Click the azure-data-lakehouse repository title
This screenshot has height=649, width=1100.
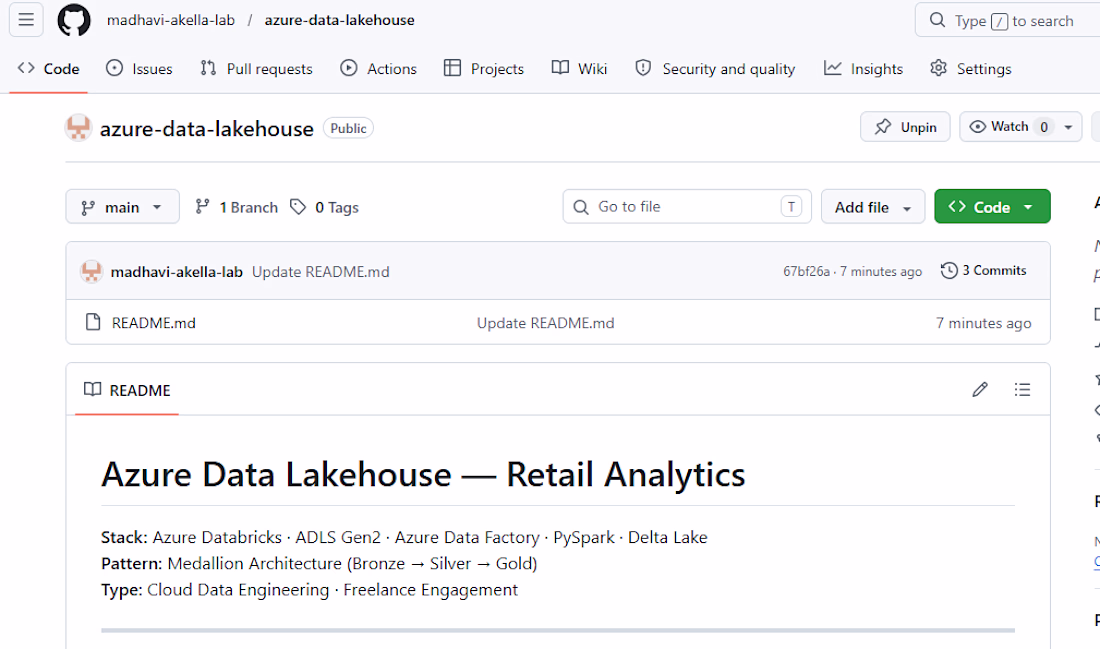click(x=206, y=128)
